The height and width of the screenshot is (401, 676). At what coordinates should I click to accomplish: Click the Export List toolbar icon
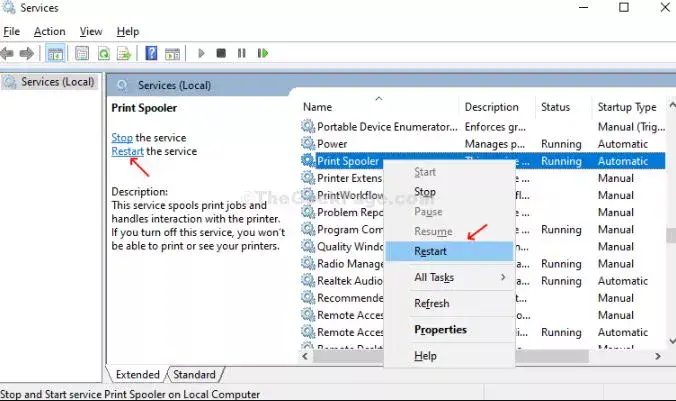[x=124, y=53]
